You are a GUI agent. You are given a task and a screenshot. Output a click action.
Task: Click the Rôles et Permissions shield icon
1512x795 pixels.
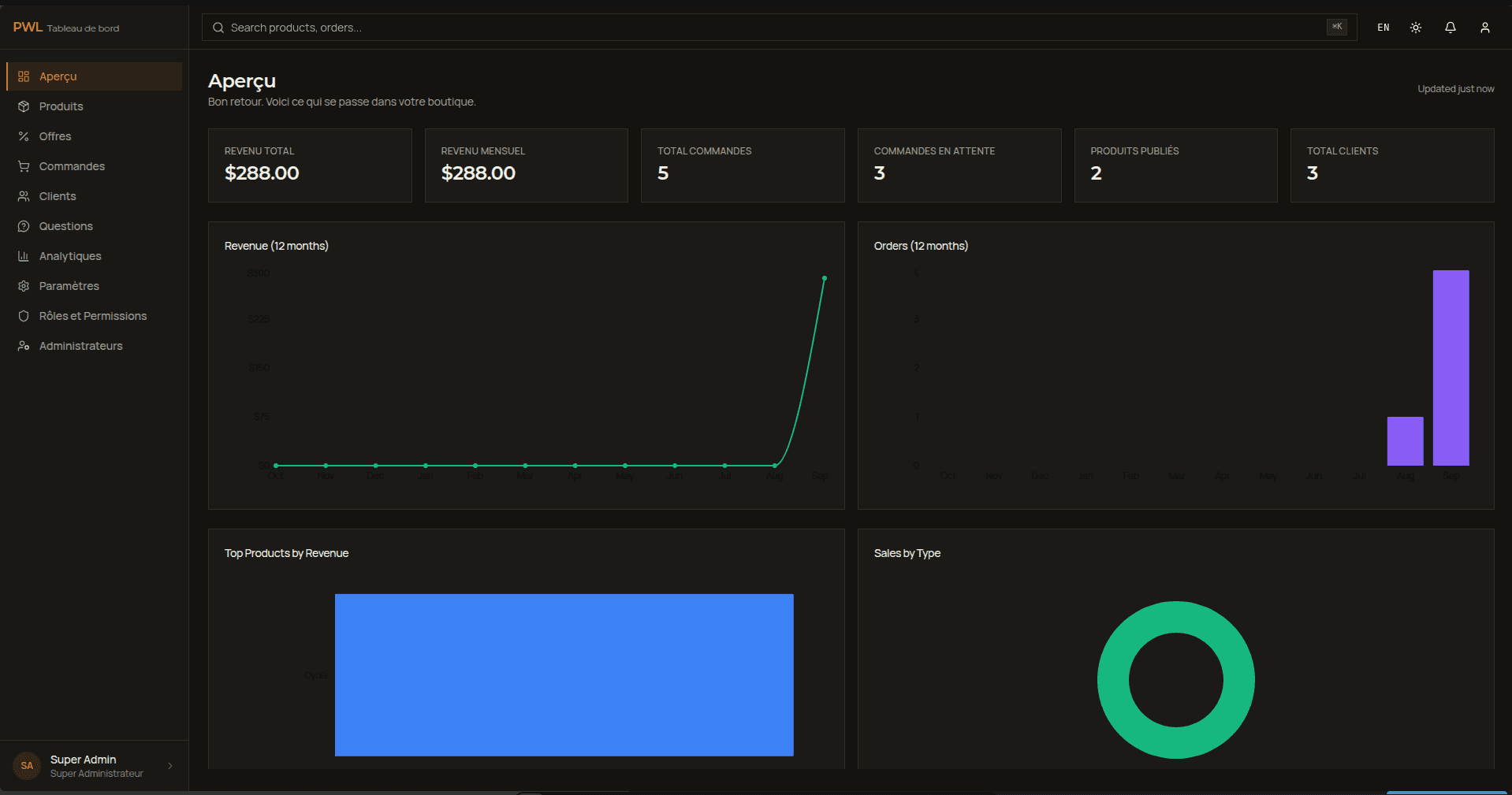point(24,316)
